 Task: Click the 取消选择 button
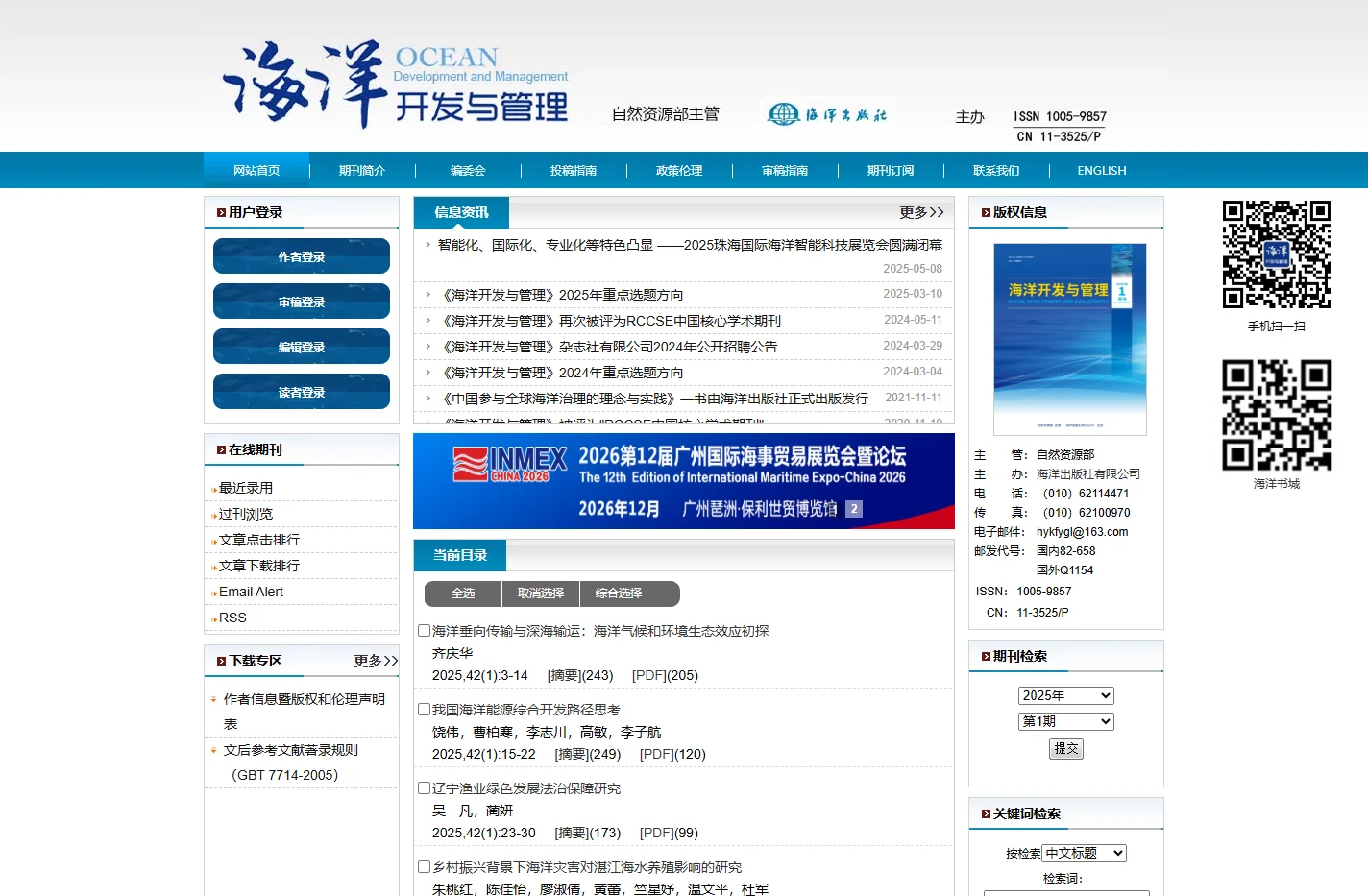pos(541,593)
